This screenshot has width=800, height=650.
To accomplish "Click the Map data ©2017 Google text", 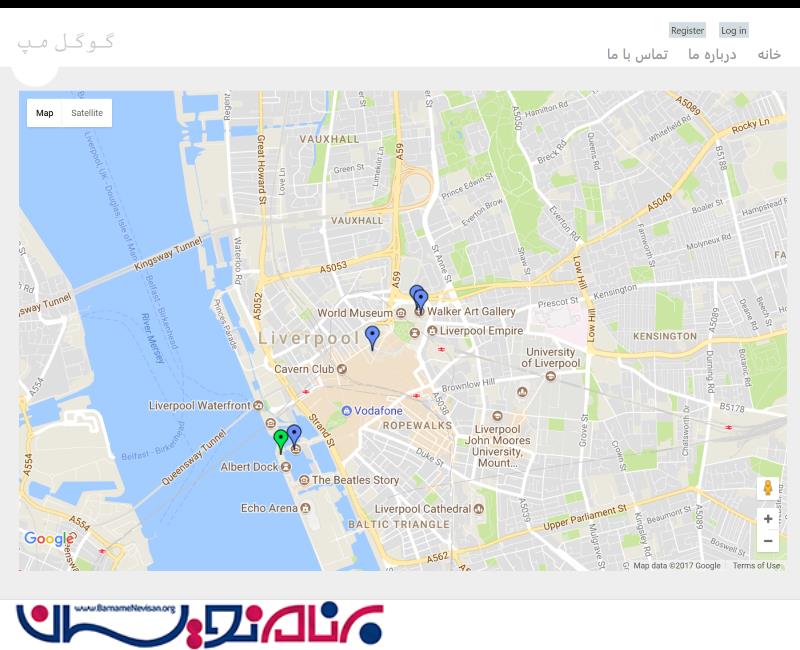I will pyautogui.click(x=677, y=565).
